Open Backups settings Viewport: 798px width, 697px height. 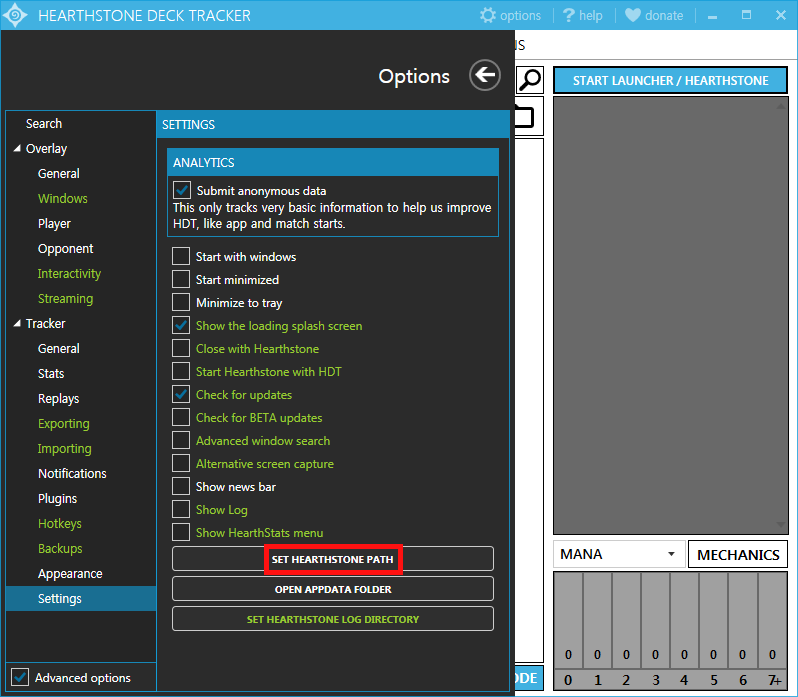pos(60,548)
